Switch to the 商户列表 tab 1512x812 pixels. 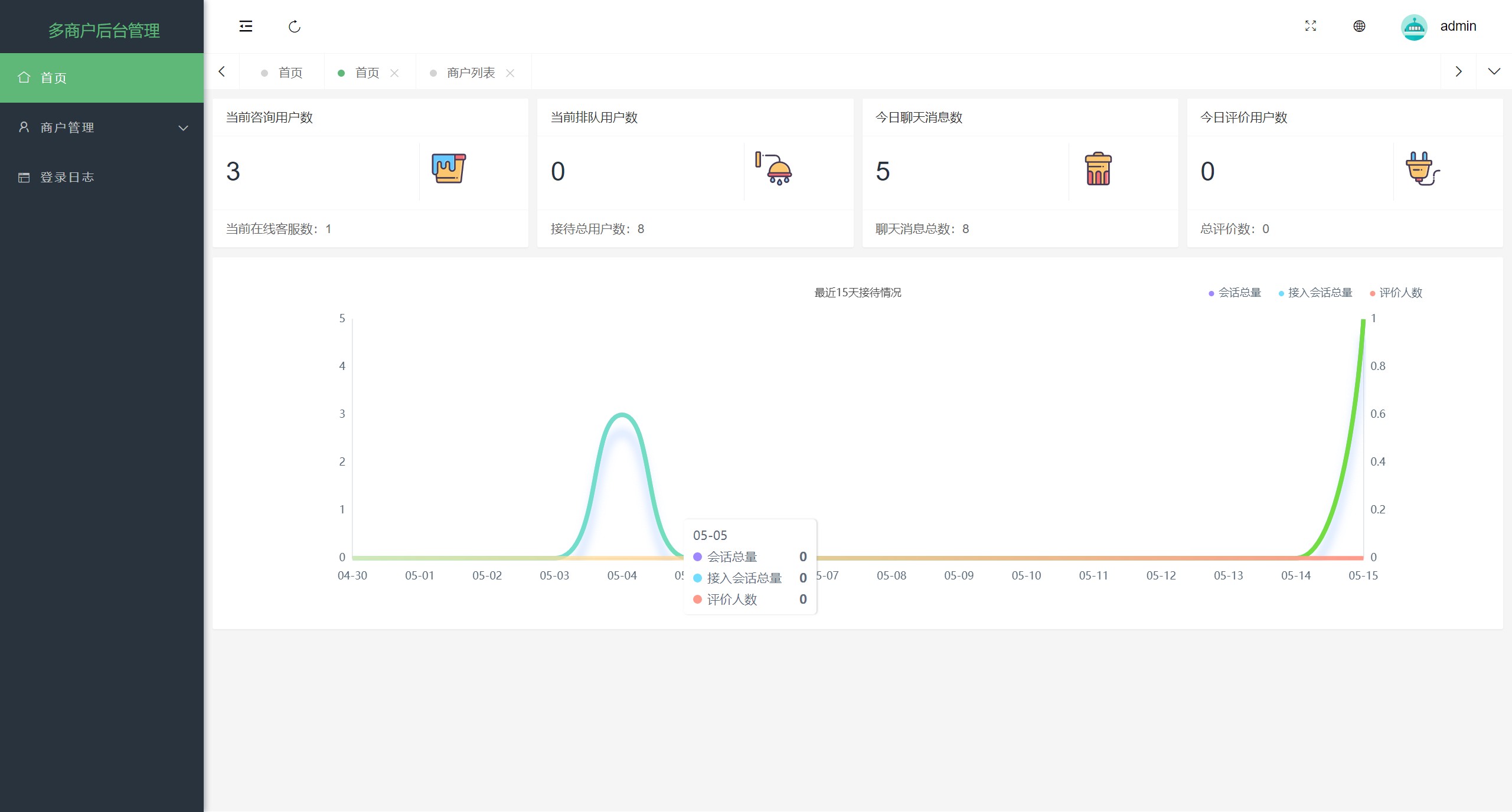click(x=471, y=73)
